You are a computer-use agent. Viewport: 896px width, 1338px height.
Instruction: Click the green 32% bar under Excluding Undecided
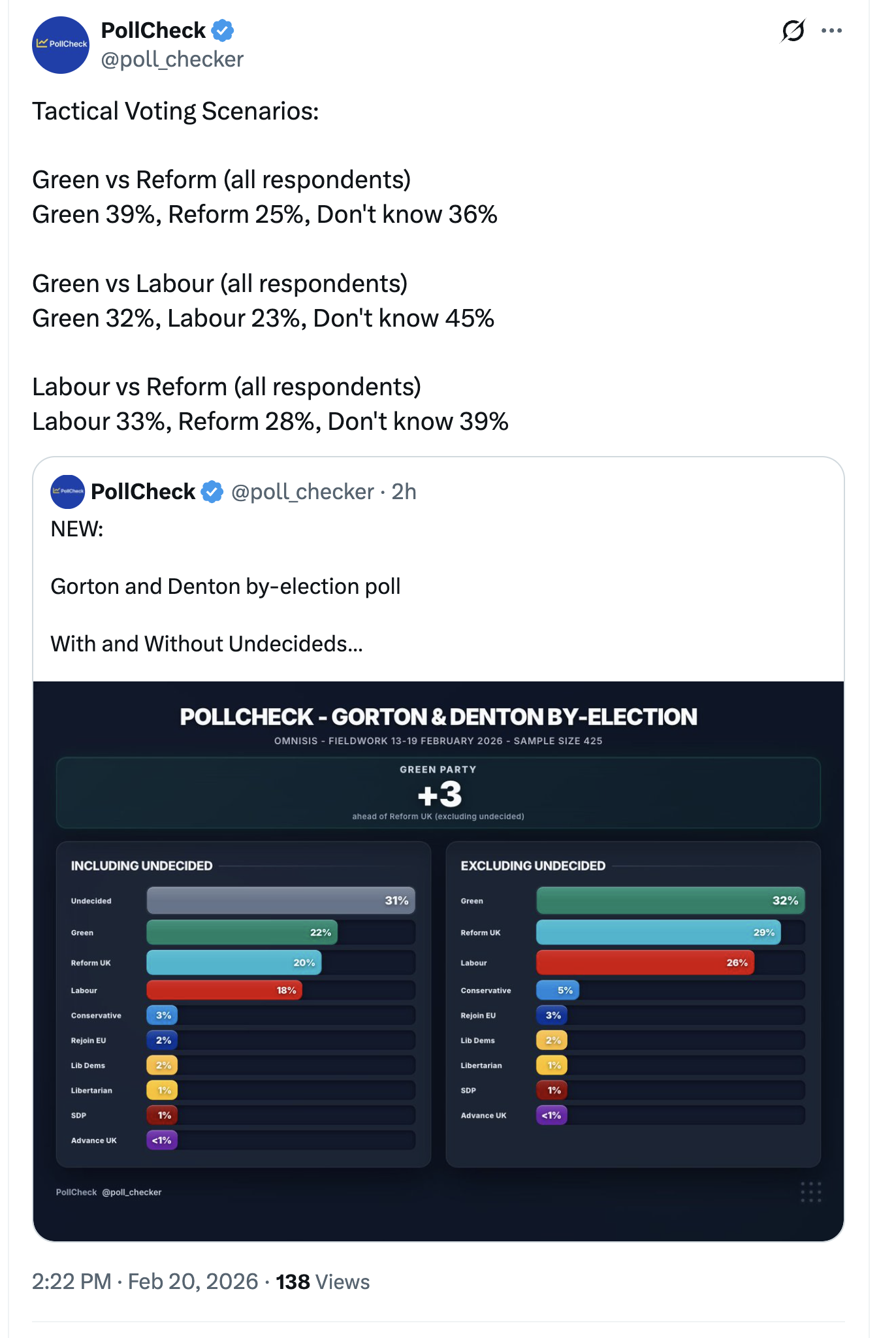coord(670,900)
